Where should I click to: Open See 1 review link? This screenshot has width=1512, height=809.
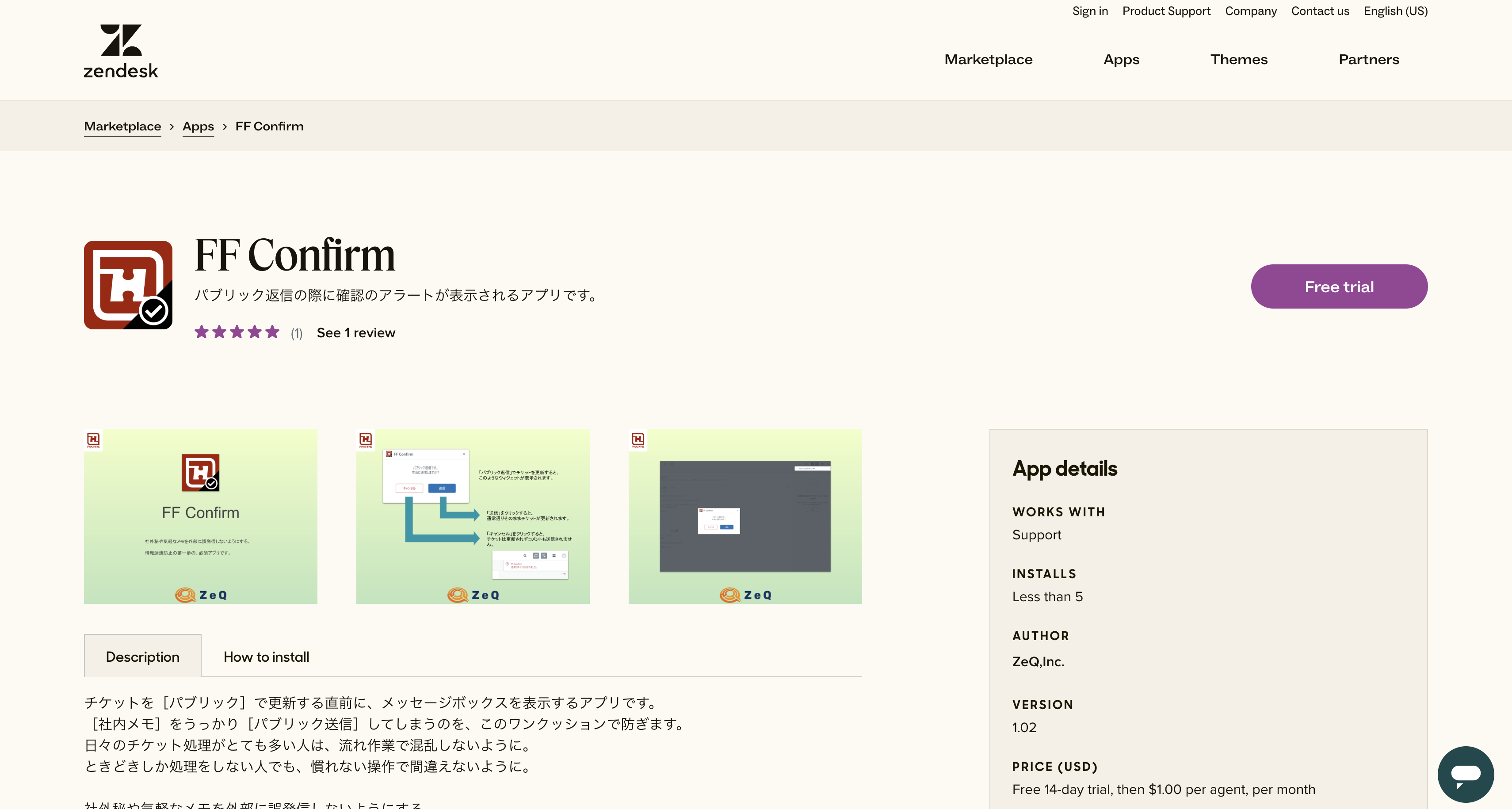point(356,333)
